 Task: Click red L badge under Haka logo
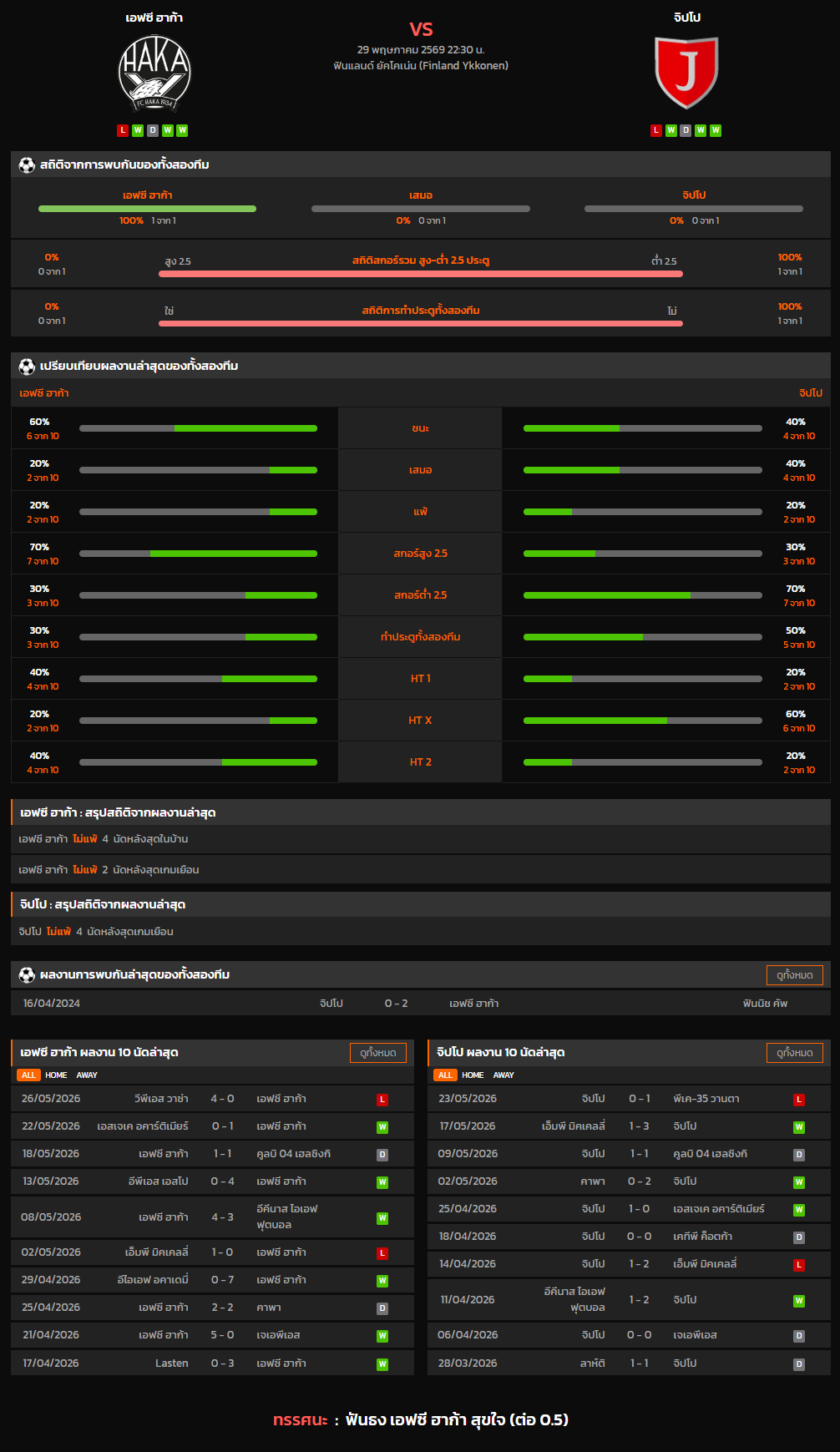pos(123,130)
